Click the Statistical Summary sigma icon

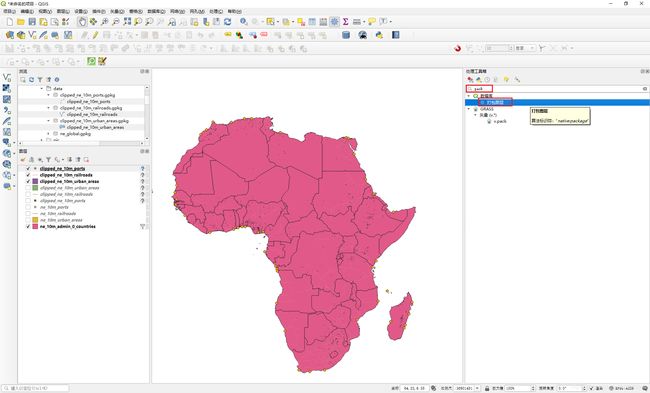click(x=345, y=22)
